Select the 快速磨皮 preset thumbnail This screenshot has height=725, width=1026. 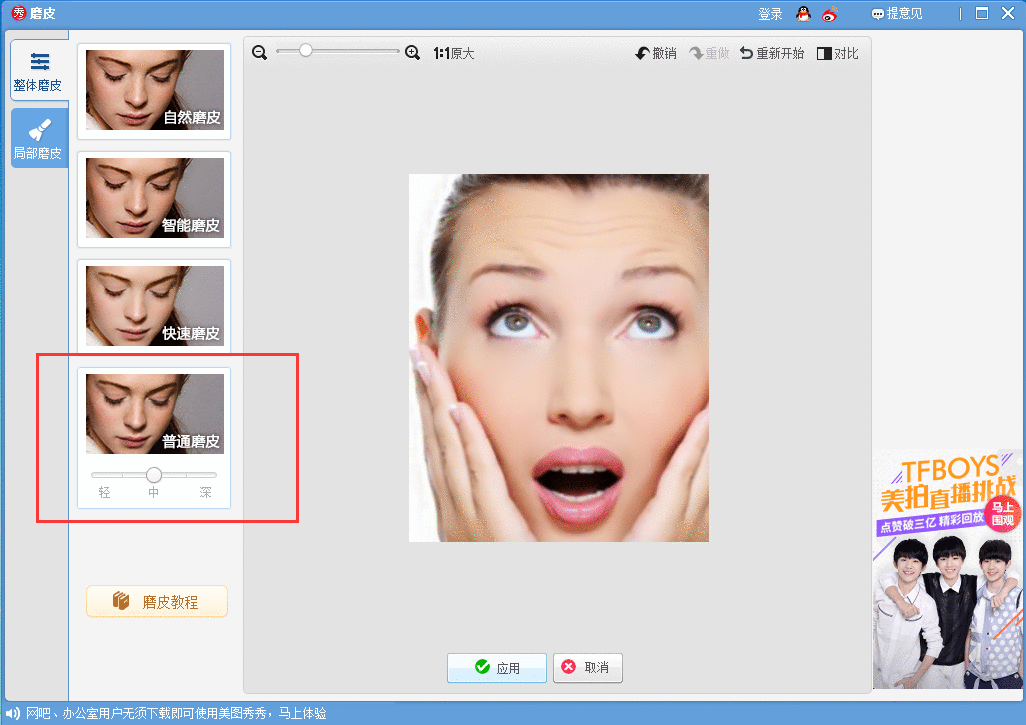point(154,306)
